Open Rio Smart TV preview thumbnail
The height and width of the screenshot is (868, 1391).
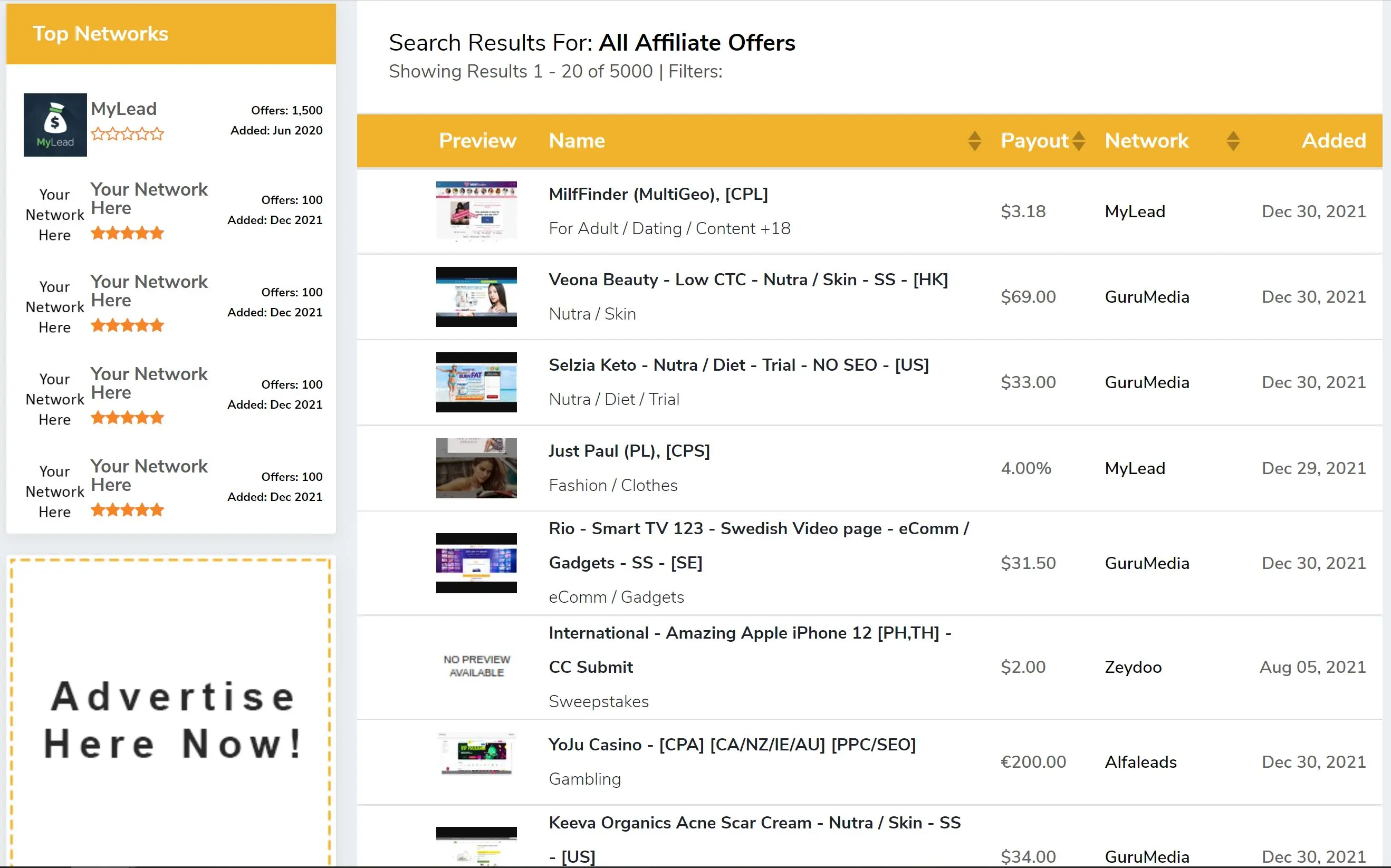tap(476, 563)
